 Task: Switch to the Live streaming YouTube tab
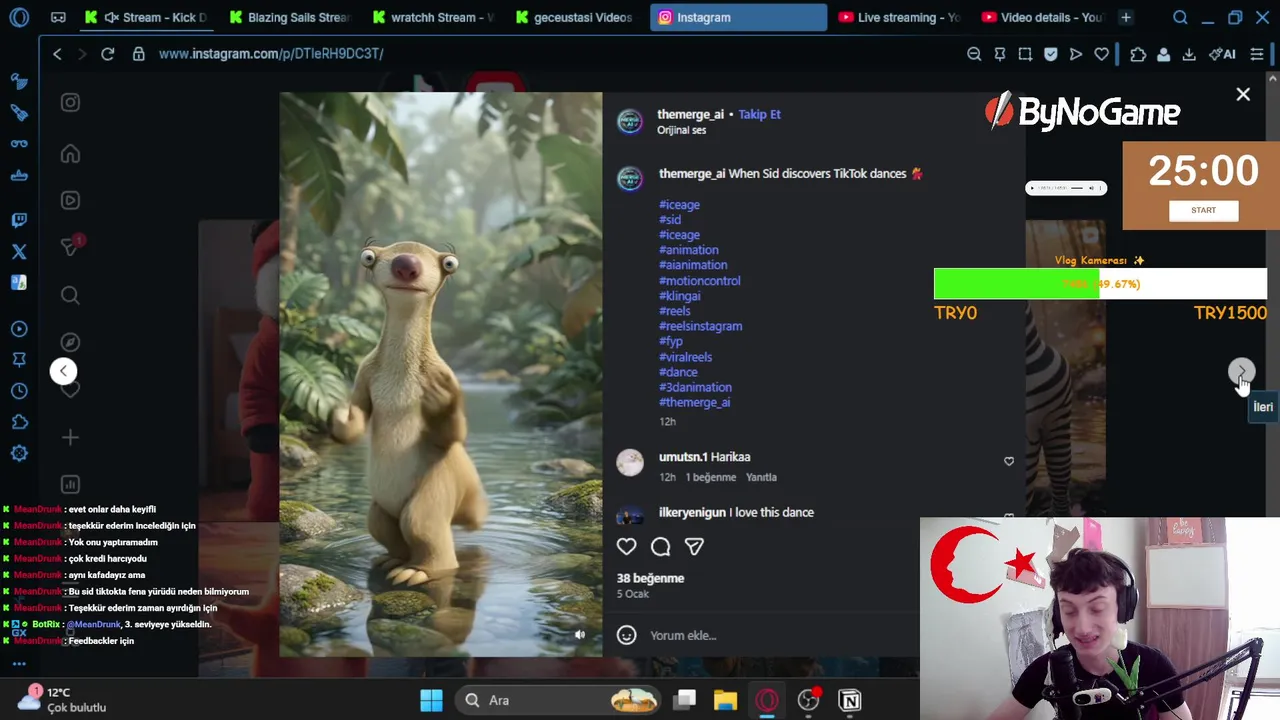point(900,17)
